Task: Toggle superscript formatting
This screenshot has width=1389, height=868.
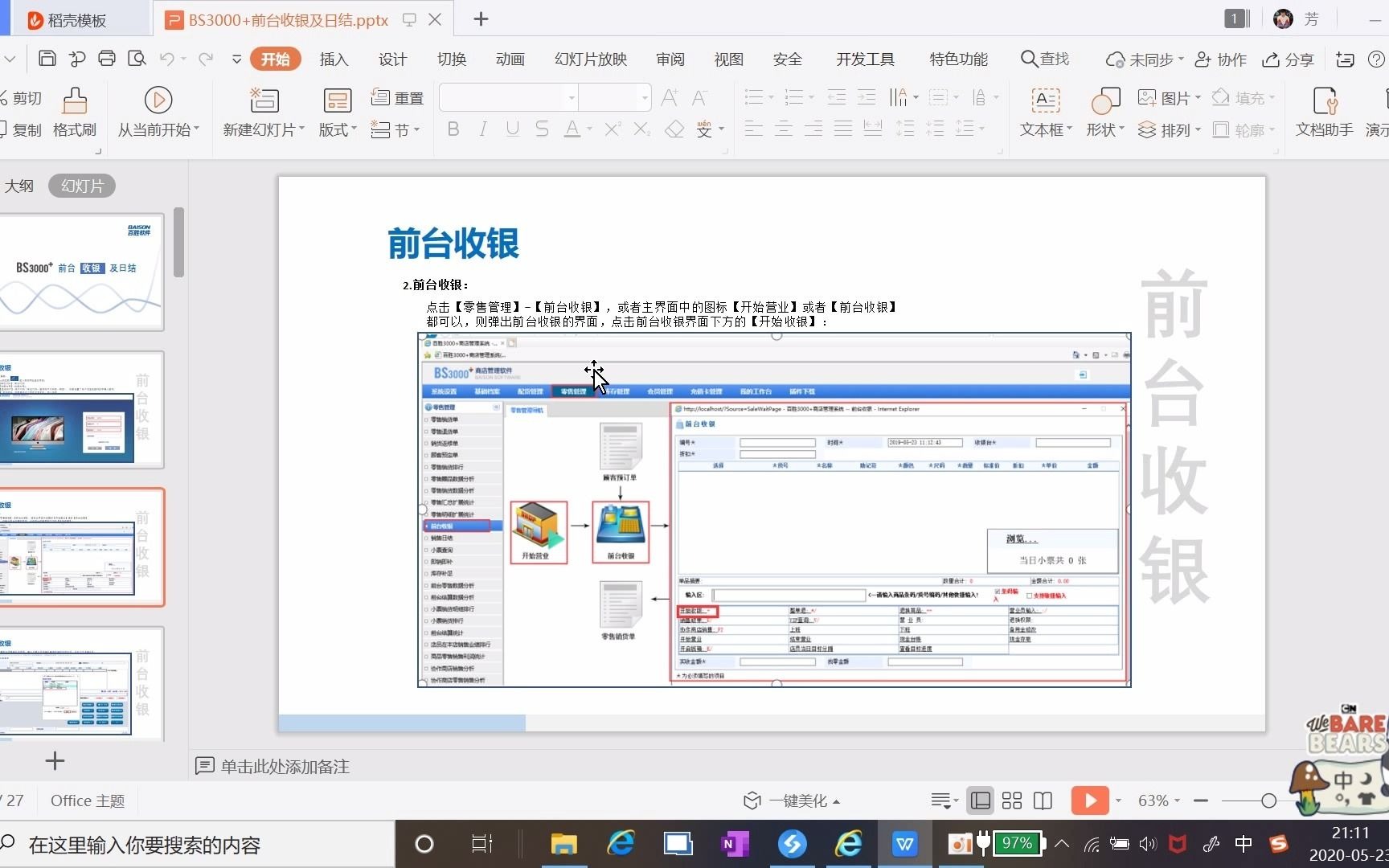Action: [613, 129]
